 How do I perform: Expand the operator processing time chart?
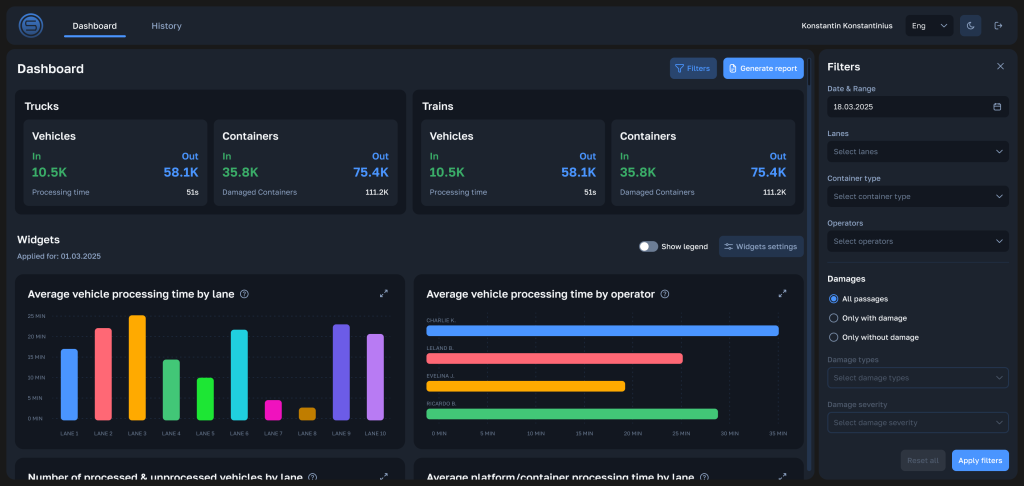click(782, 294)
